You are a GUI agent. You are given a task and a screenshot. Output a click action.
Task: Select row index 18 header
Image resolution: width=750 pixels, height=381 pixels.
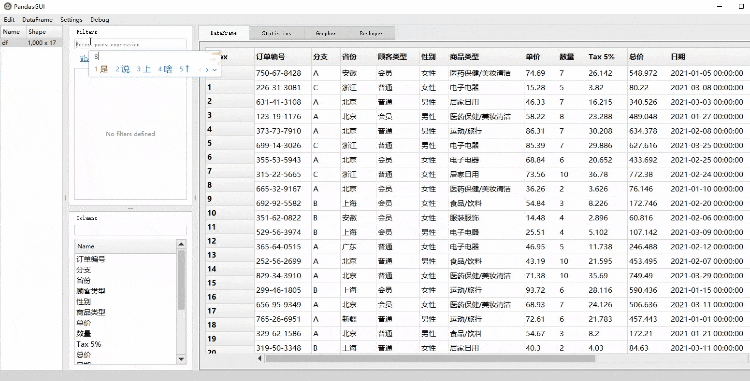(230, 325)
